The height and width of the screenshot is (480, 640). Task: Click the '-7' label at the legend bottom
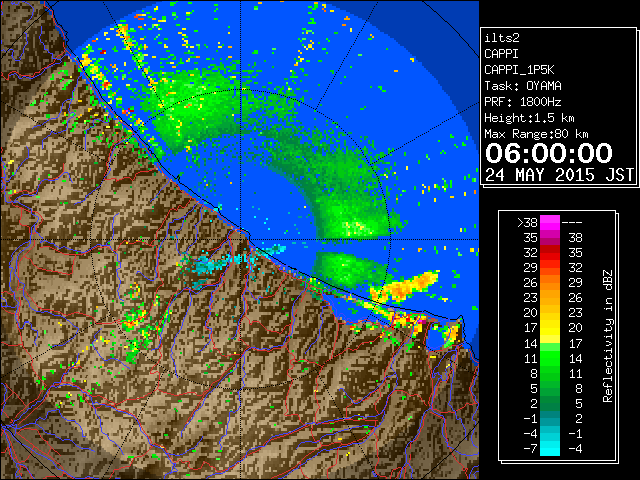531,449
